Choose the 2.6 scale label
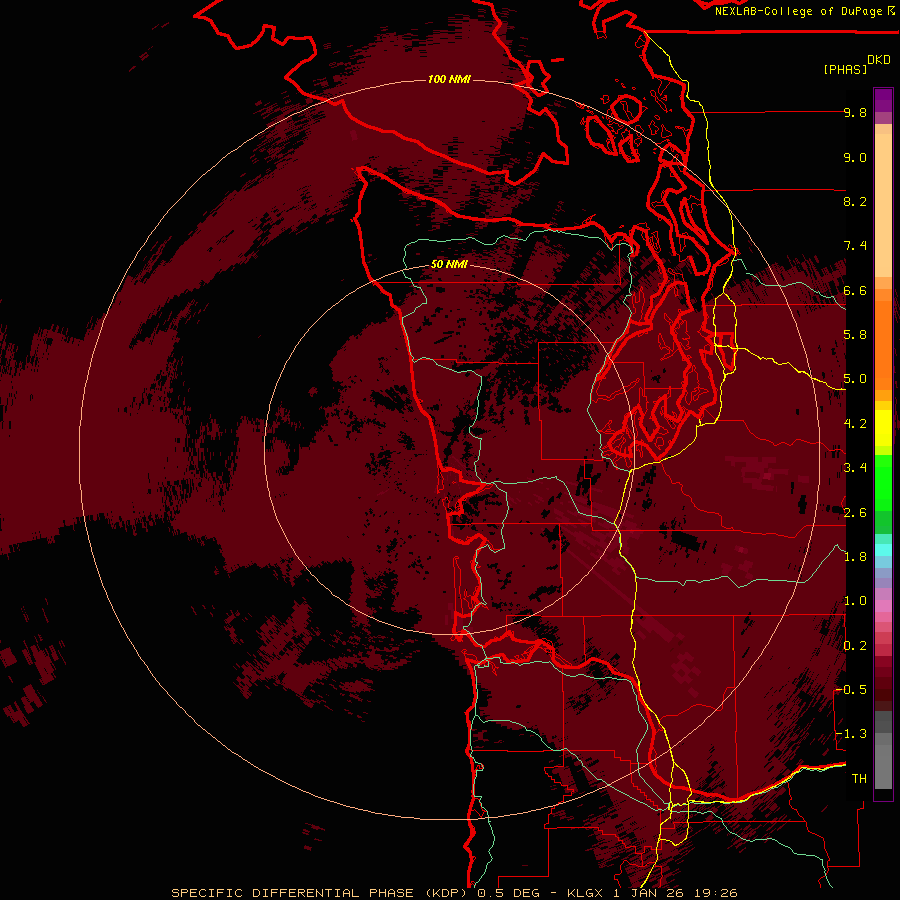This screenshot has width=900, height=900. [x=855, y=513]
